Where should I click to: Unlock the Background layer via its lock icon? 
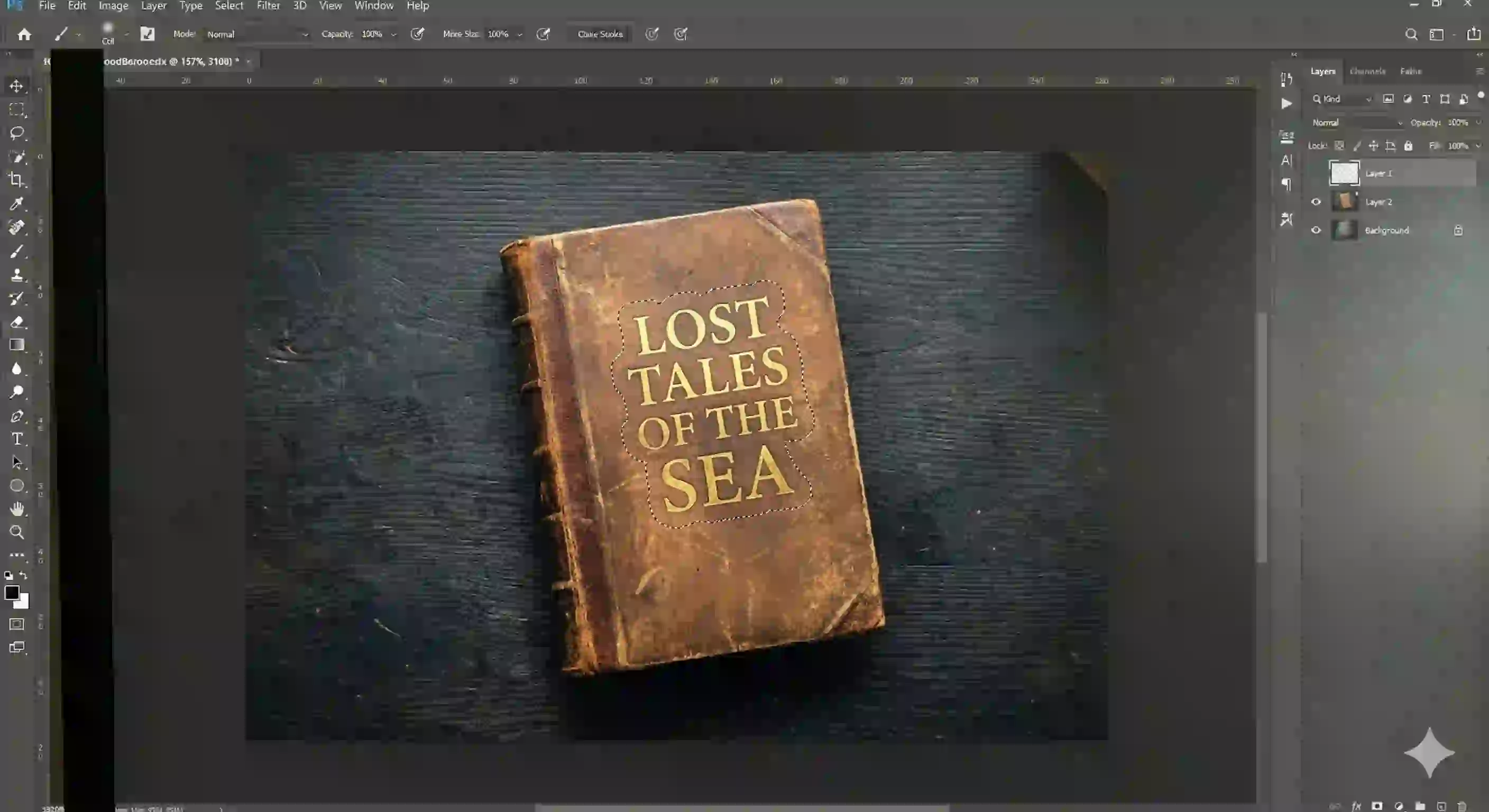point(1458,230)
